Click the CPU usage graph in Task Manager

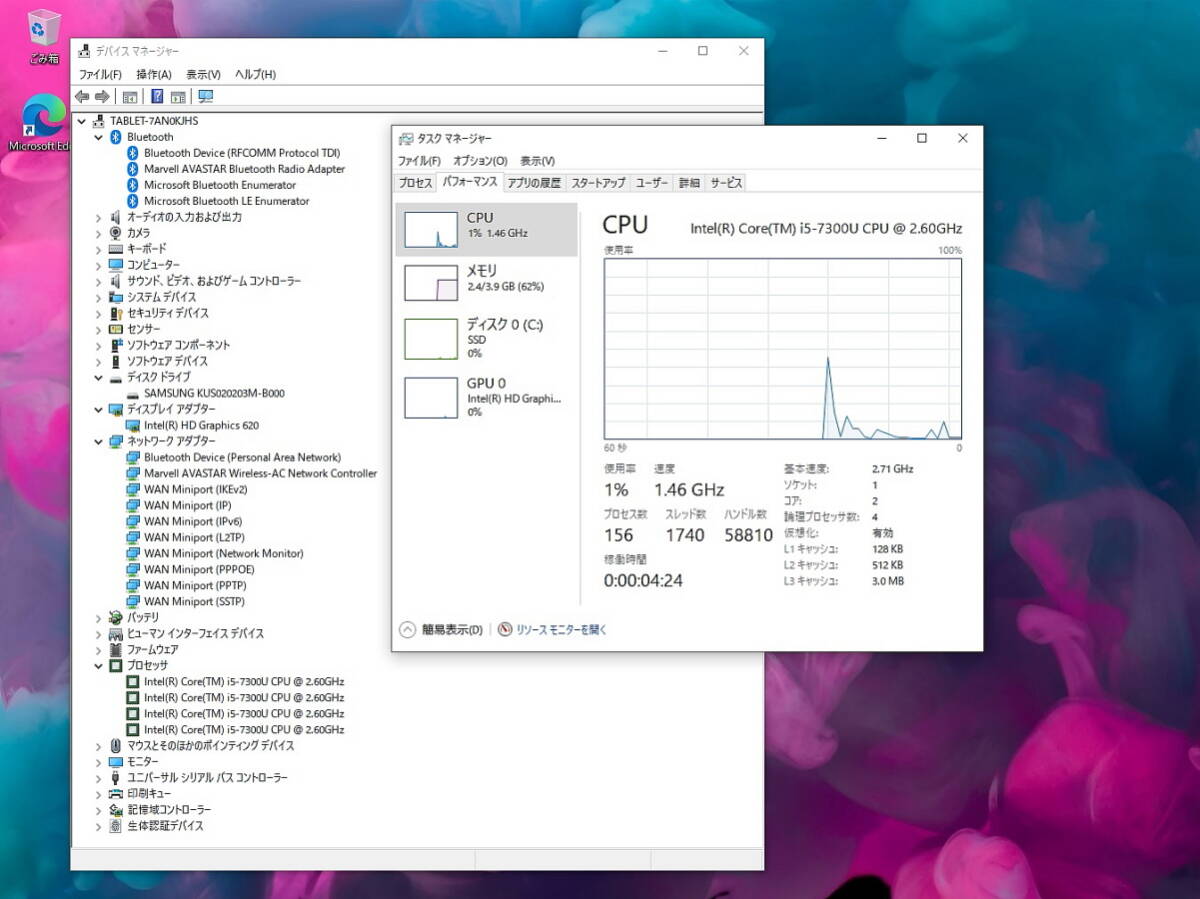point(782,349)
